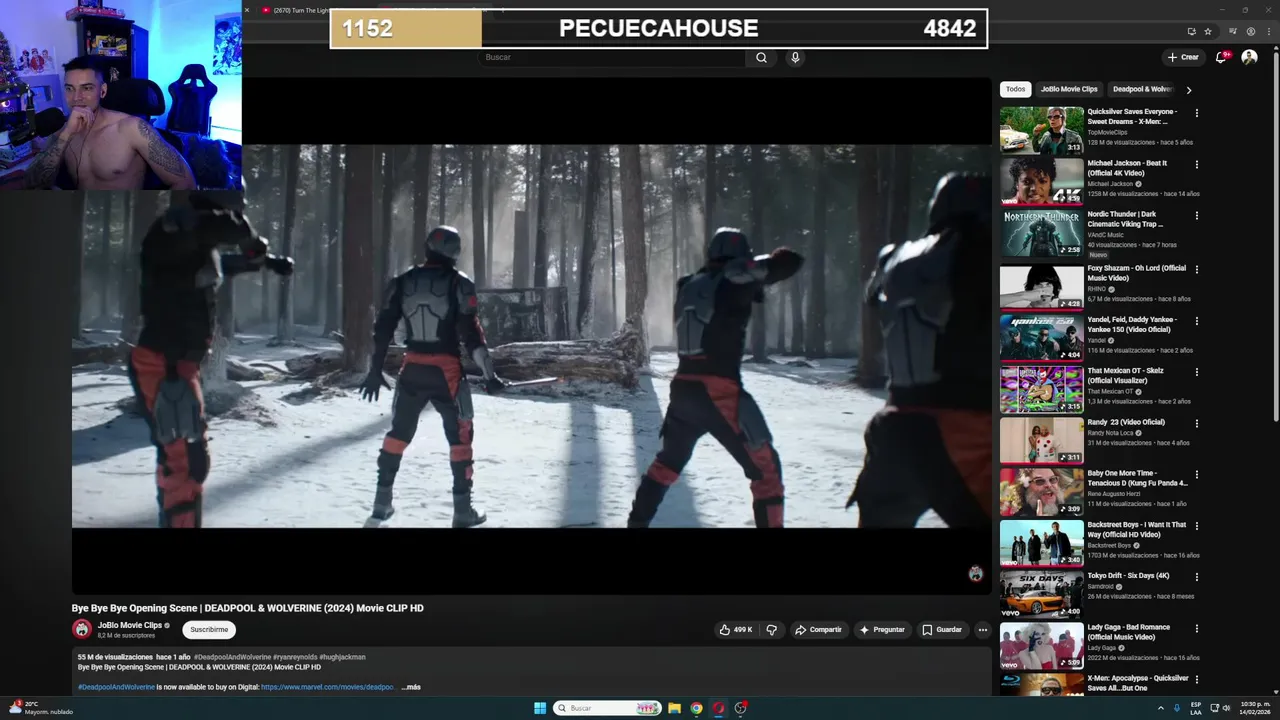Click Windows taskbar Buscar search box

pos(609,708)
